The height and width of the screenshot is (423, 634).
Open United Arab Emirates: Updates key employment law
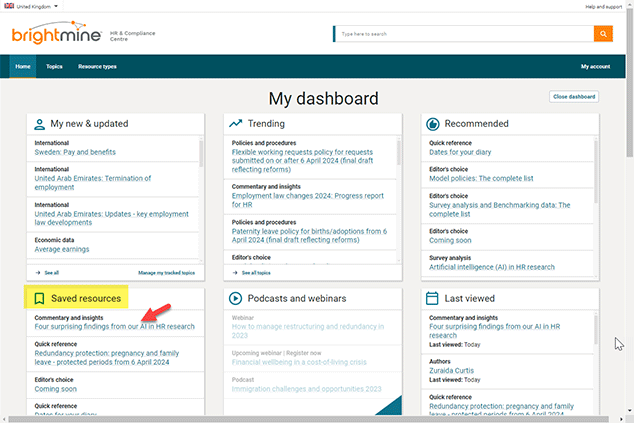[x=112, y=218]
